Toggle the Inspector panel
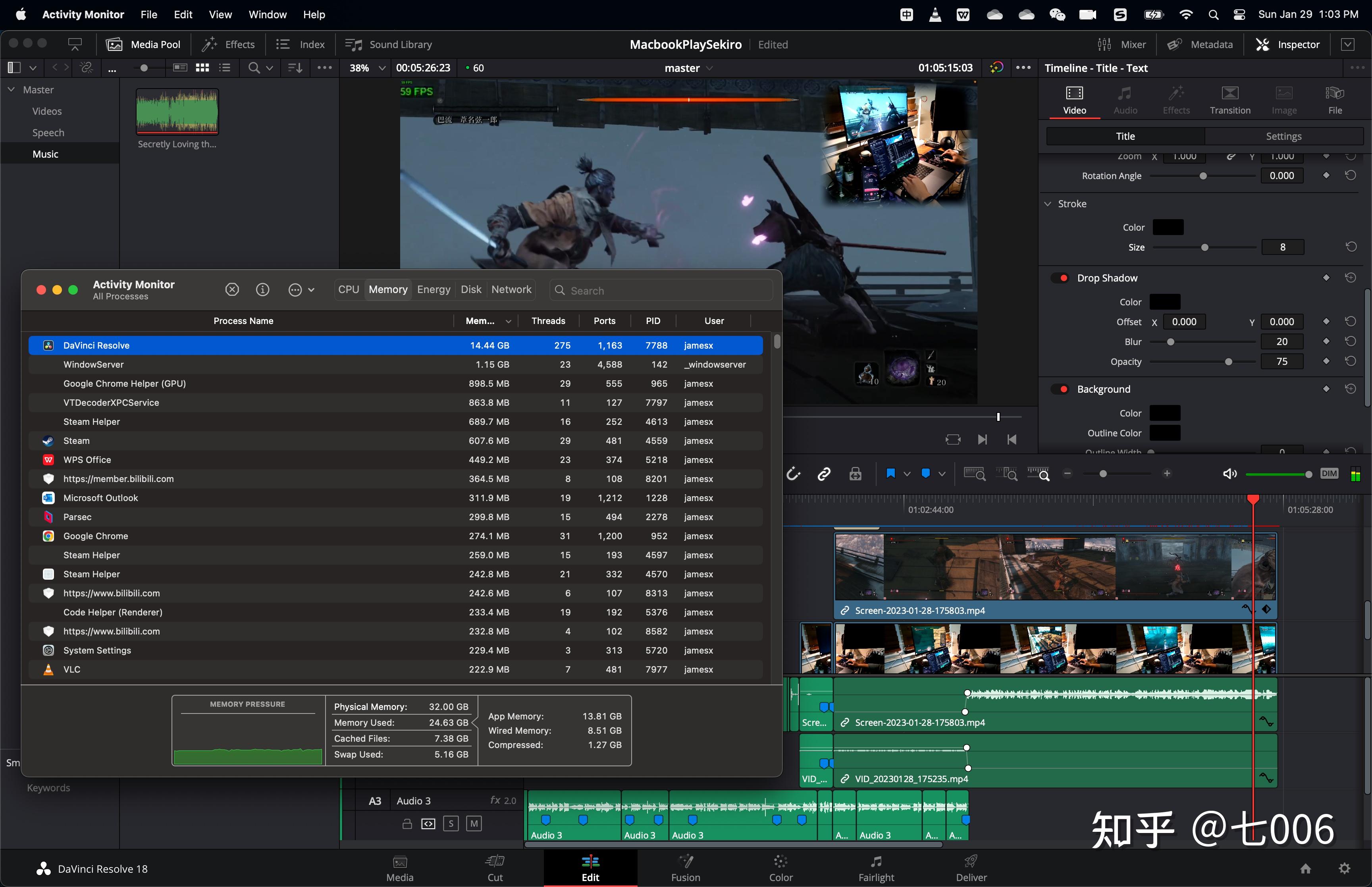 1287,44
